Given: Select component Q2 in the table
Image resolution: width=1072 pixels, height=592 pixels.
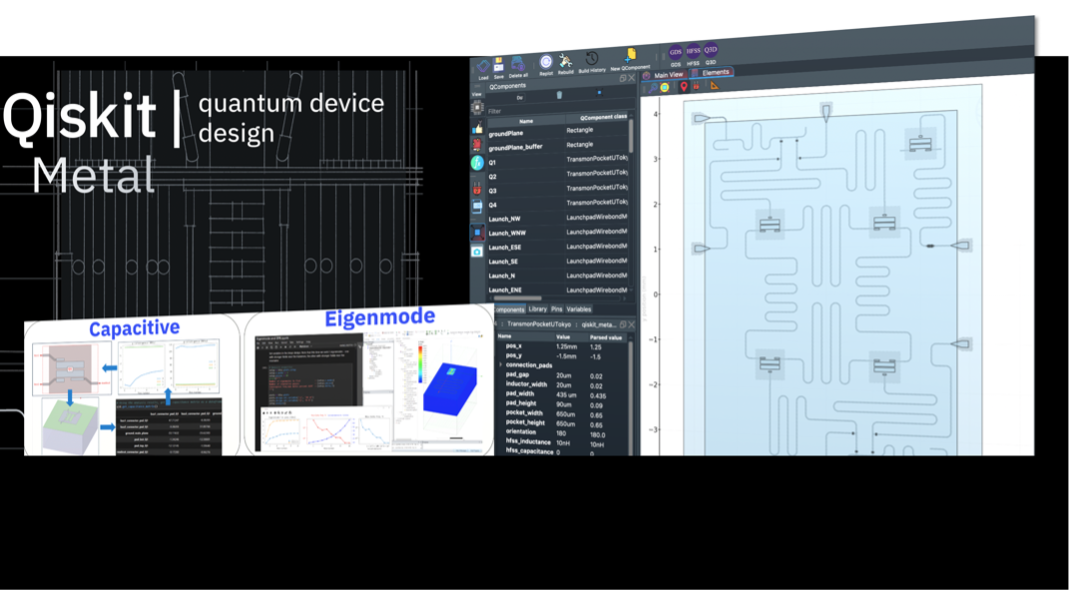Looking at the screenshot, I should (x=557, y=176).
